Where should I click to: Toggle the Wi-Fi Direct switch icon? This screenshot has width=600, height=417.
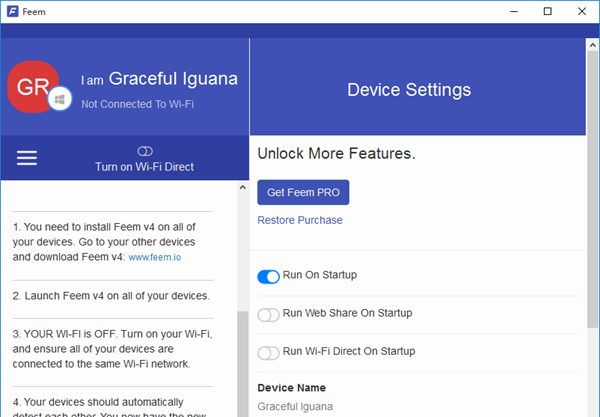pos(145,151)
